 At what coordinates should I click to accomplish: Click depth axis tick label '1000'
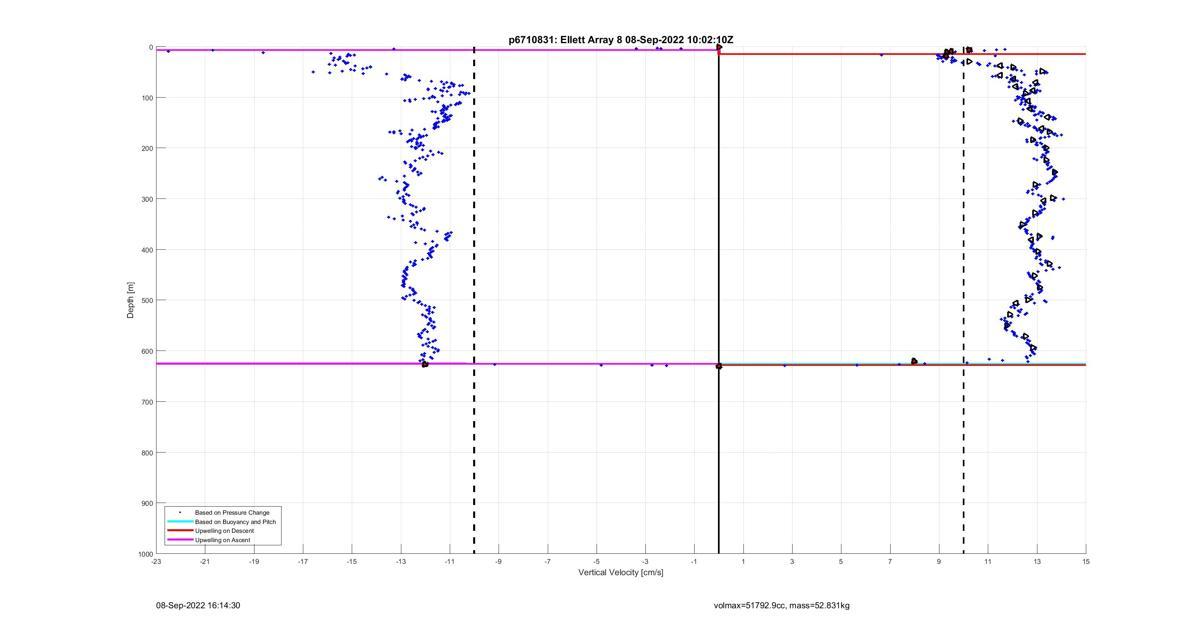tap(144, 553)
